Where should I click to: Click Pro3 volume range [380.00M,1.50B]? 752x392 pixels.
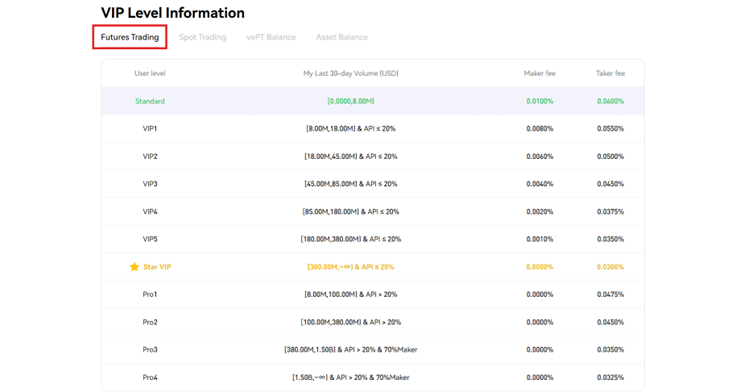click(x=310, y=349)
